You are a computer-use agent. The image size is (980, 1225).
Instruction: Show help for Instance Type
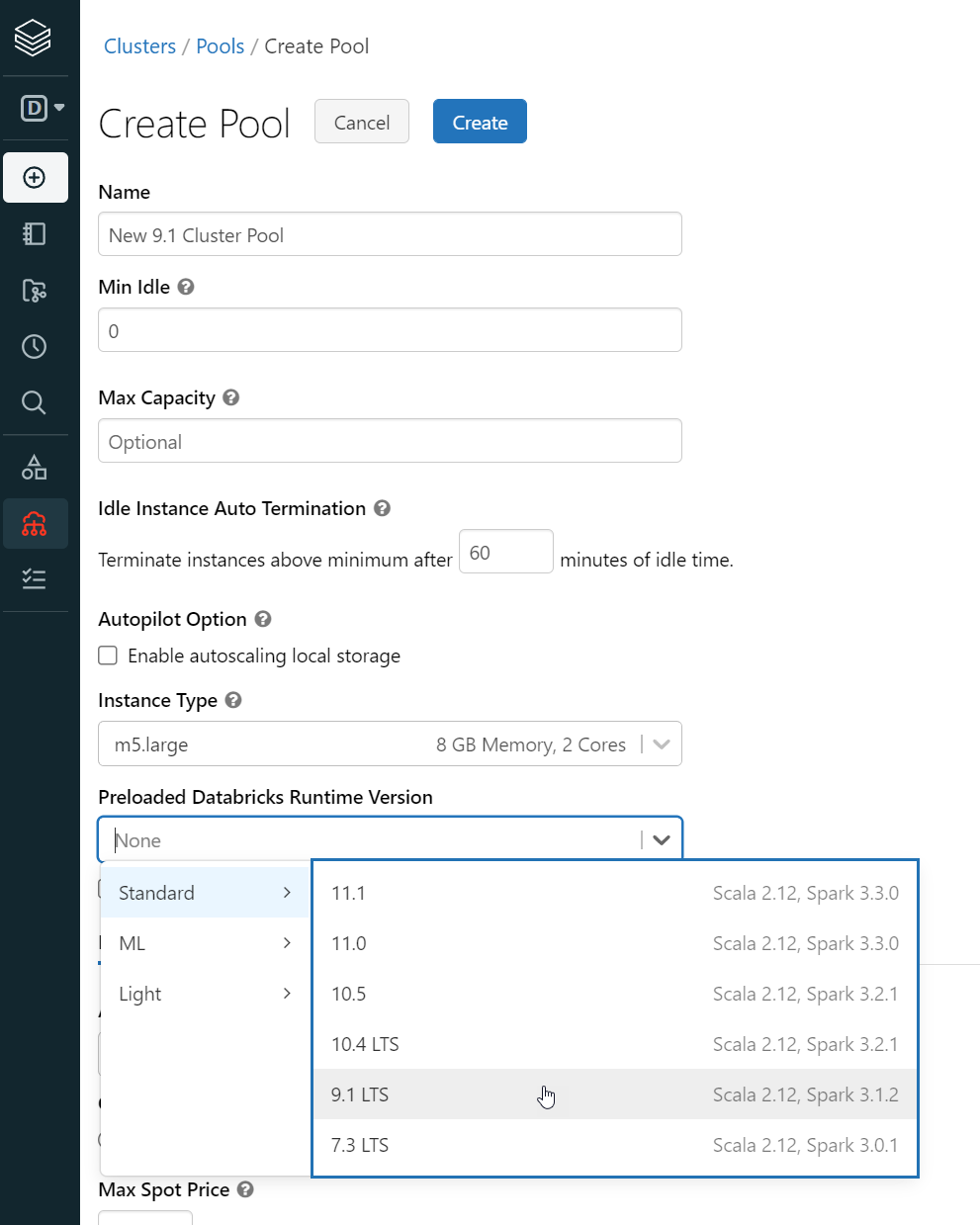point(233,700)
